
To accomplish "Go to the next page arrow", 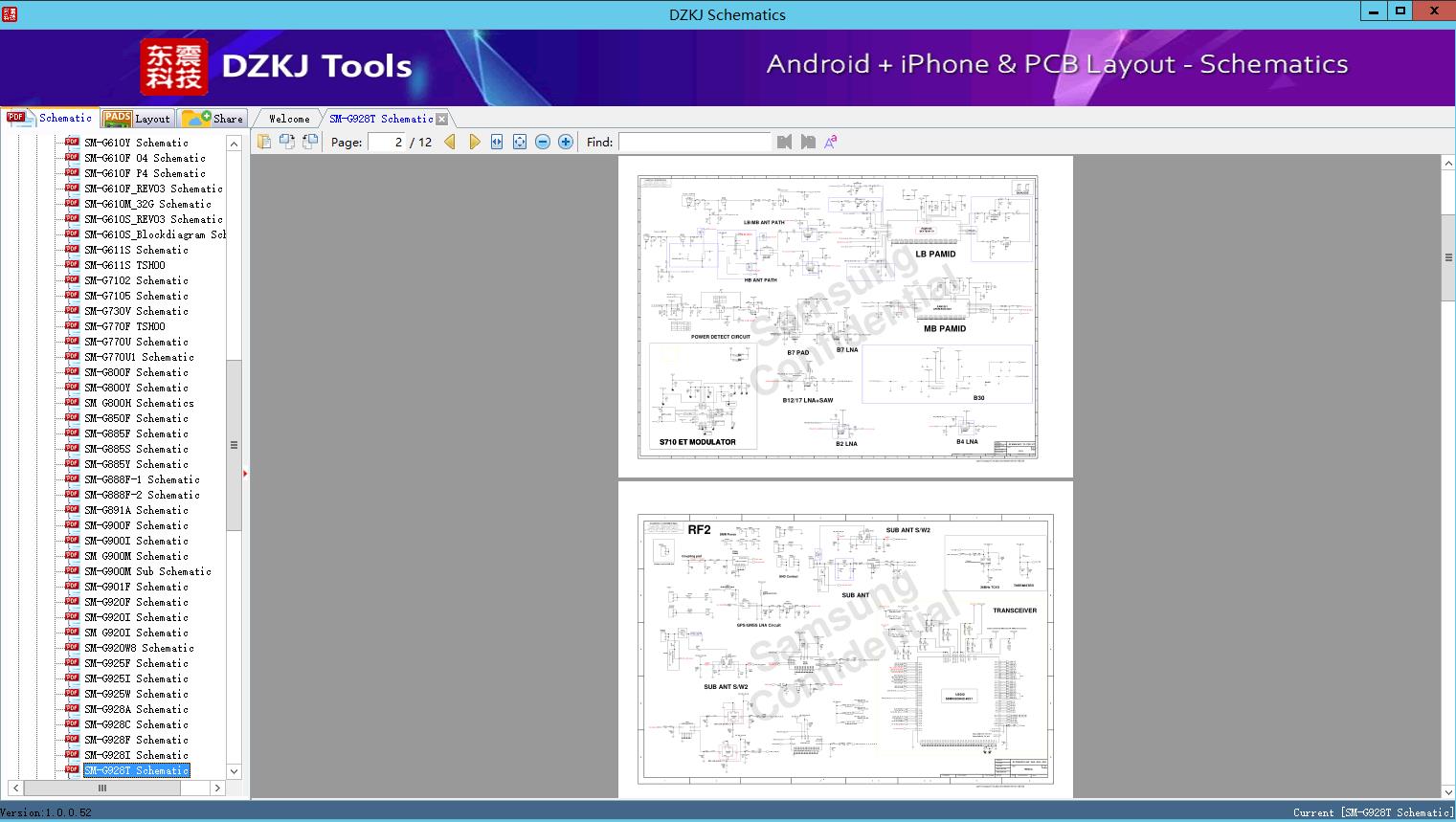I will click(x=474, y=142).
